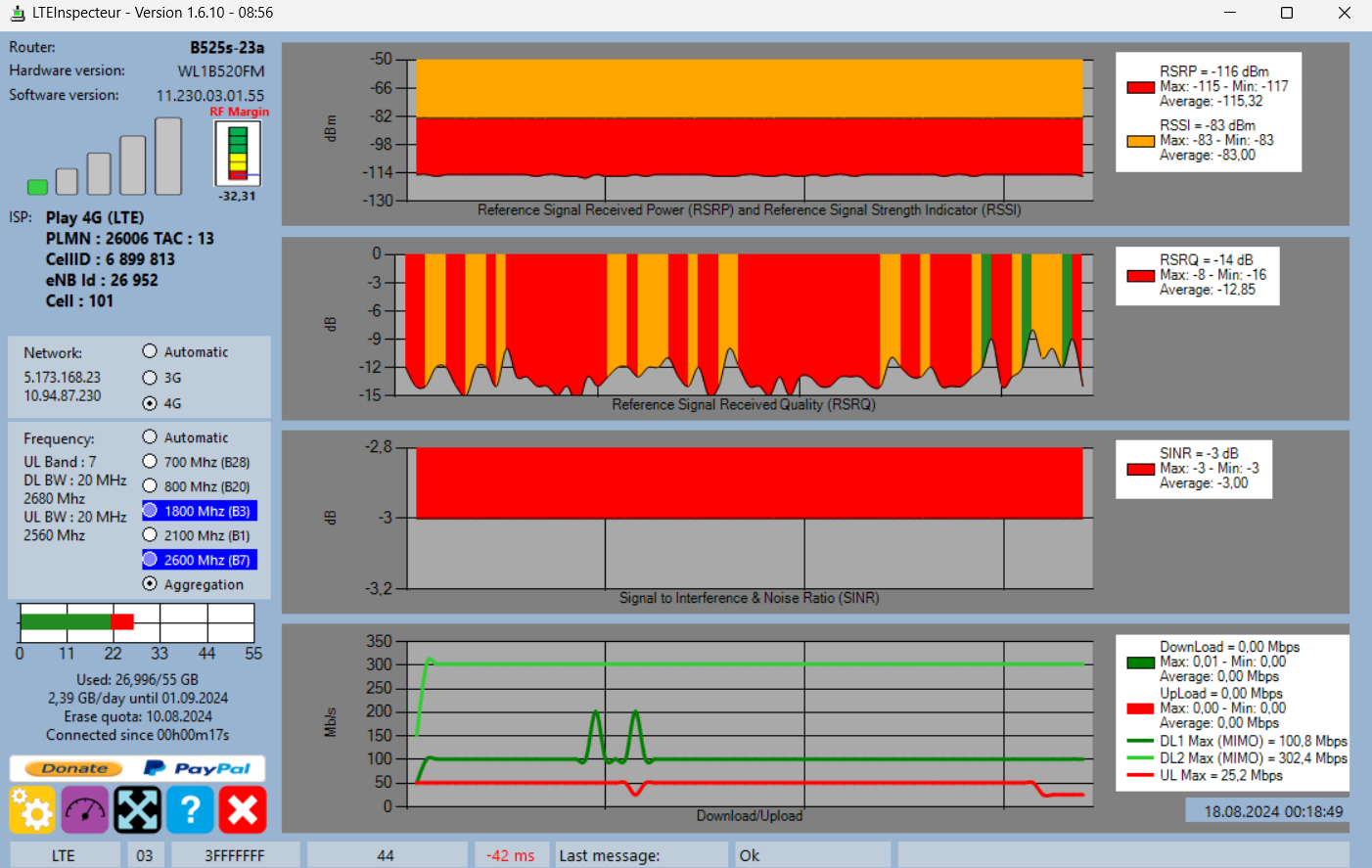Click the Download/Upload throughput chart
The height and width of the screenshot is (868, 1372).
click(751, 723)
